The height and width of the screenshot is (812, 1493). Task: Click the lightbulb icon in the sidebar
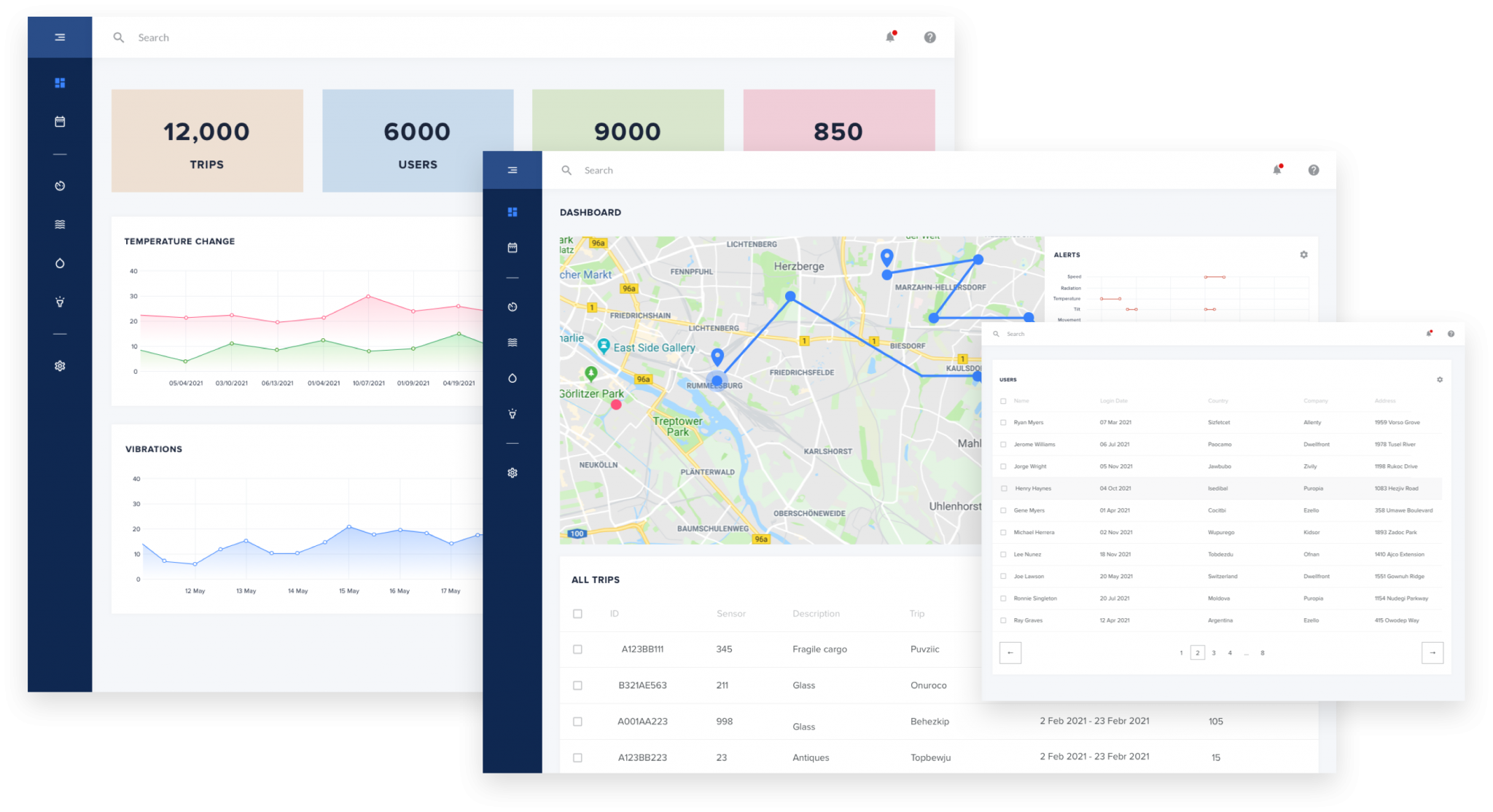pyautogui.click(x=513, y=413)
